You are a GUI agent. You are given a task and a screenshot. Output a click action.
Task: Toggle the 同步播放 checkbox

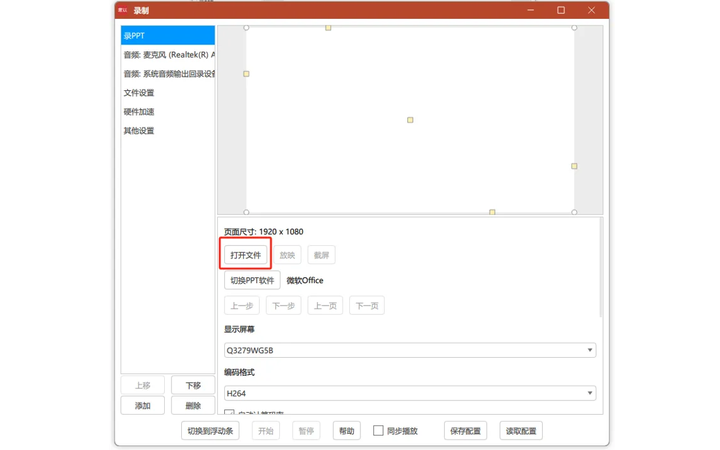click(x=378, y=430)
